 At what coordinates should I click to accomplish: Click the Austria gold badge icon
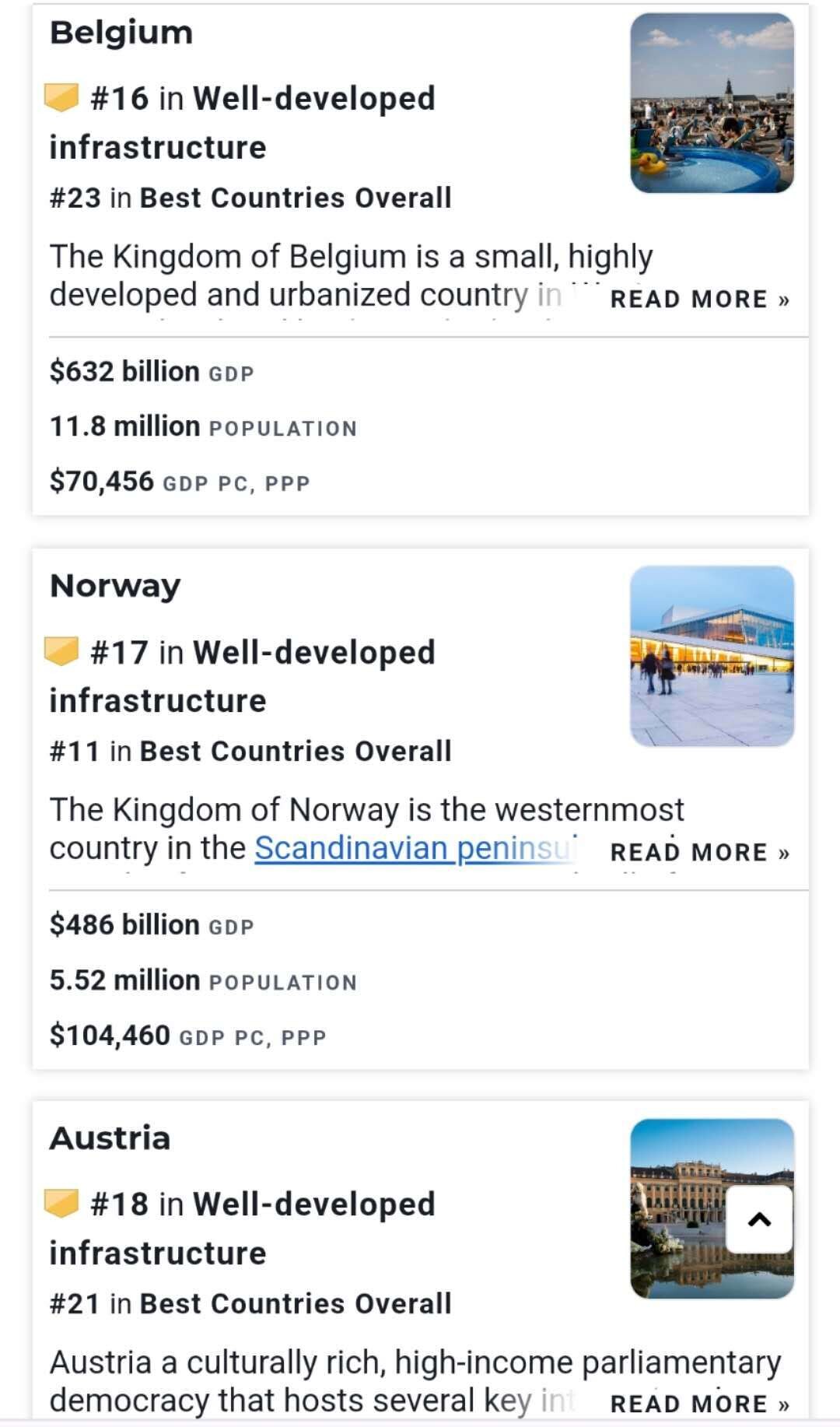click(x=61, y=1203)
